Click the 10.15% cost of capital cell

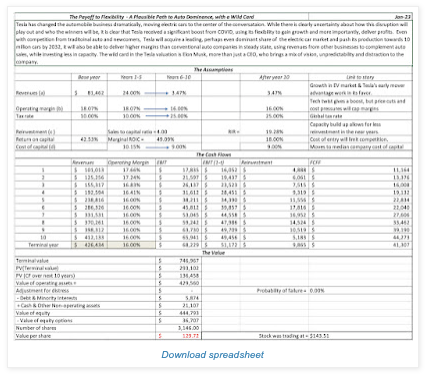(132, 147)
